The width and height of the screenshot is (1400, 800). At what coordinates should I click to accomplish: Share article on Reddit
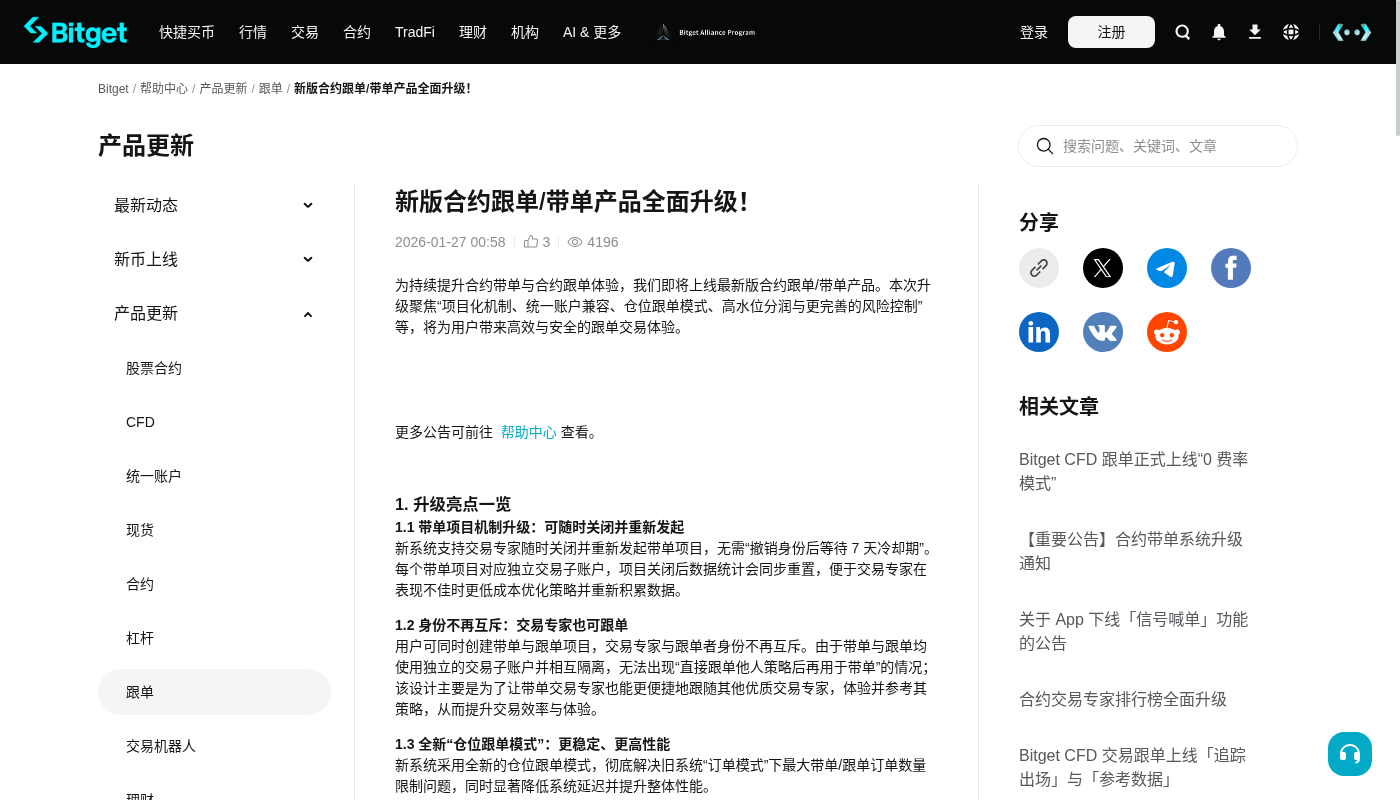click(1167, 332)
